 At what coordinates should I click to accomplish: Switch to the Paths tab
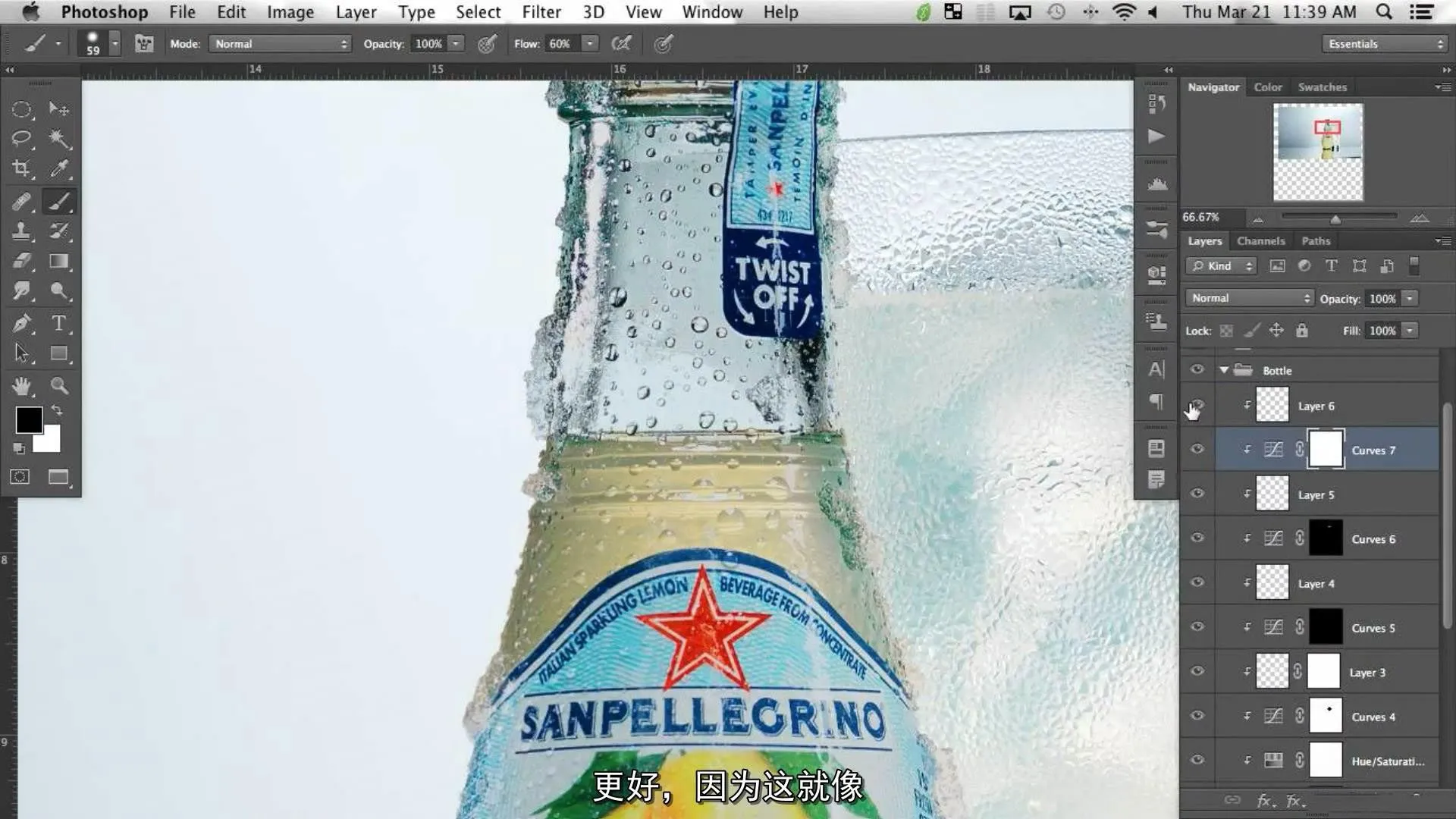tap(1315, 240)
